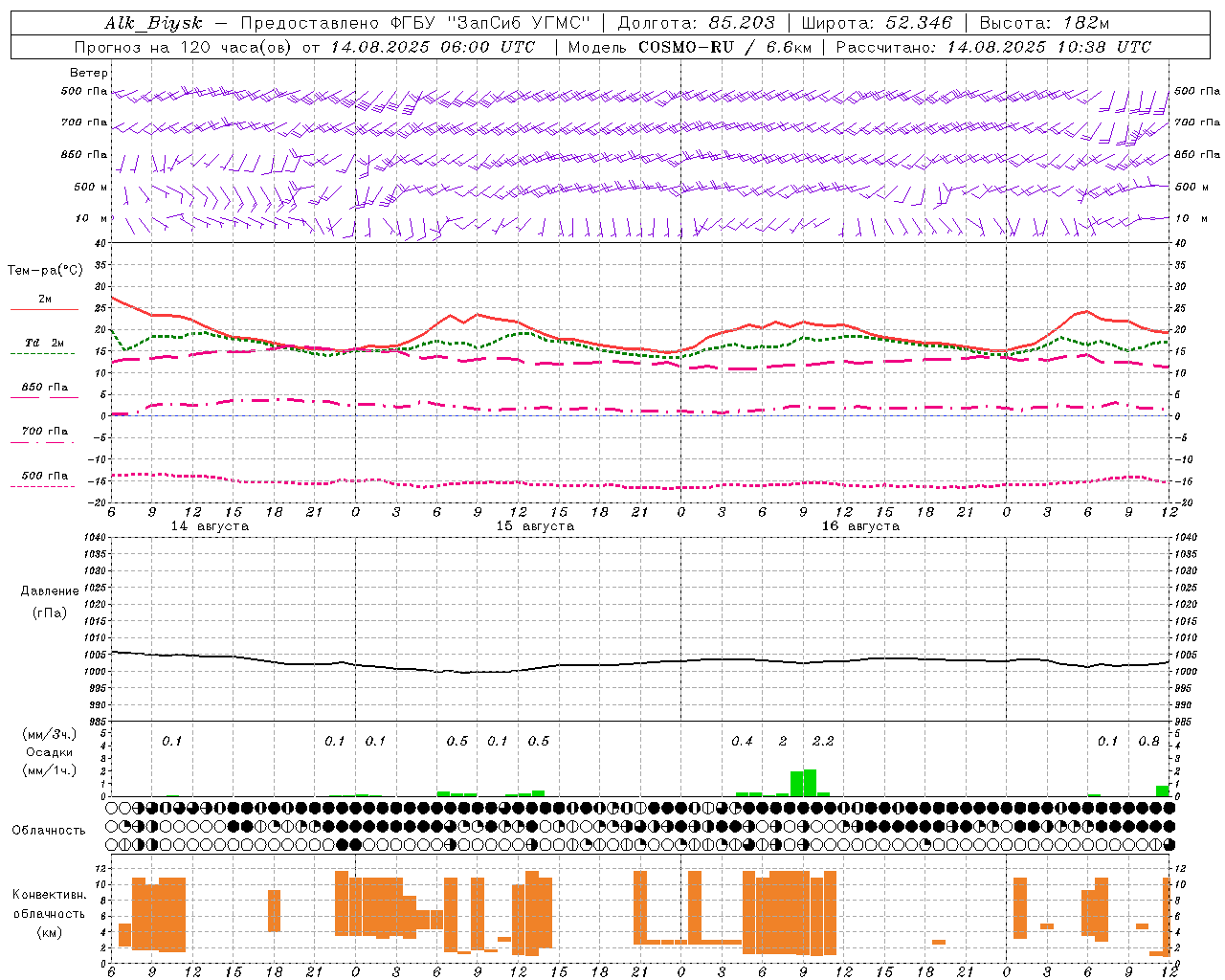Click the precipitation value "2.2"
The image size is (1225, 980).
click(x=823, y=741)
